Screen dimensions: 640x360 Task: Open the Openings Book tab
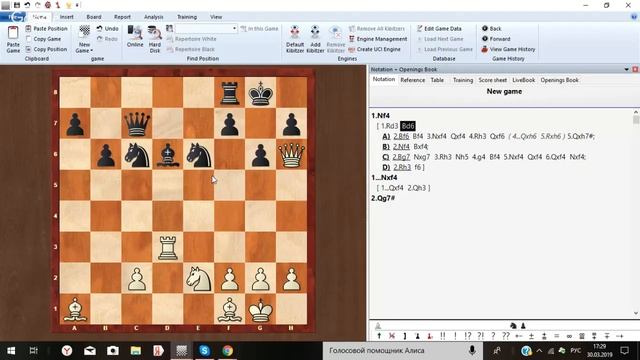[560, 80]
